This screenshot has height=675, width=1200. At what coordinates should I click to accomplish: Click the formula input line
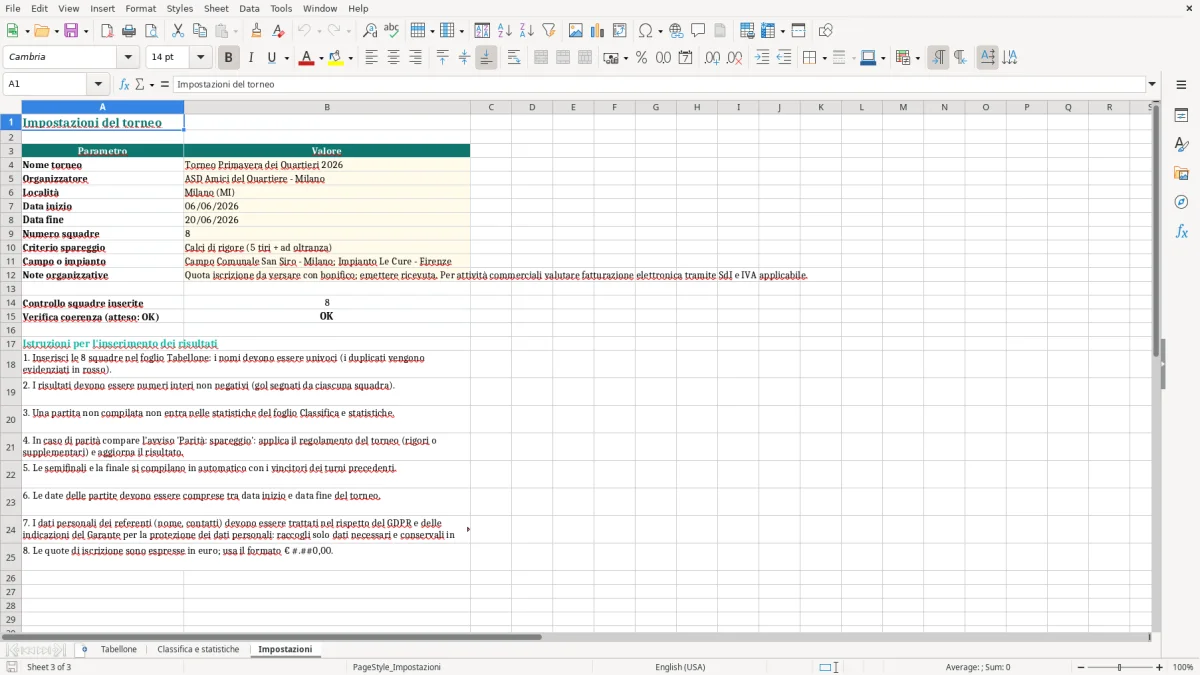pyautogui.click(x=659, y=85)
